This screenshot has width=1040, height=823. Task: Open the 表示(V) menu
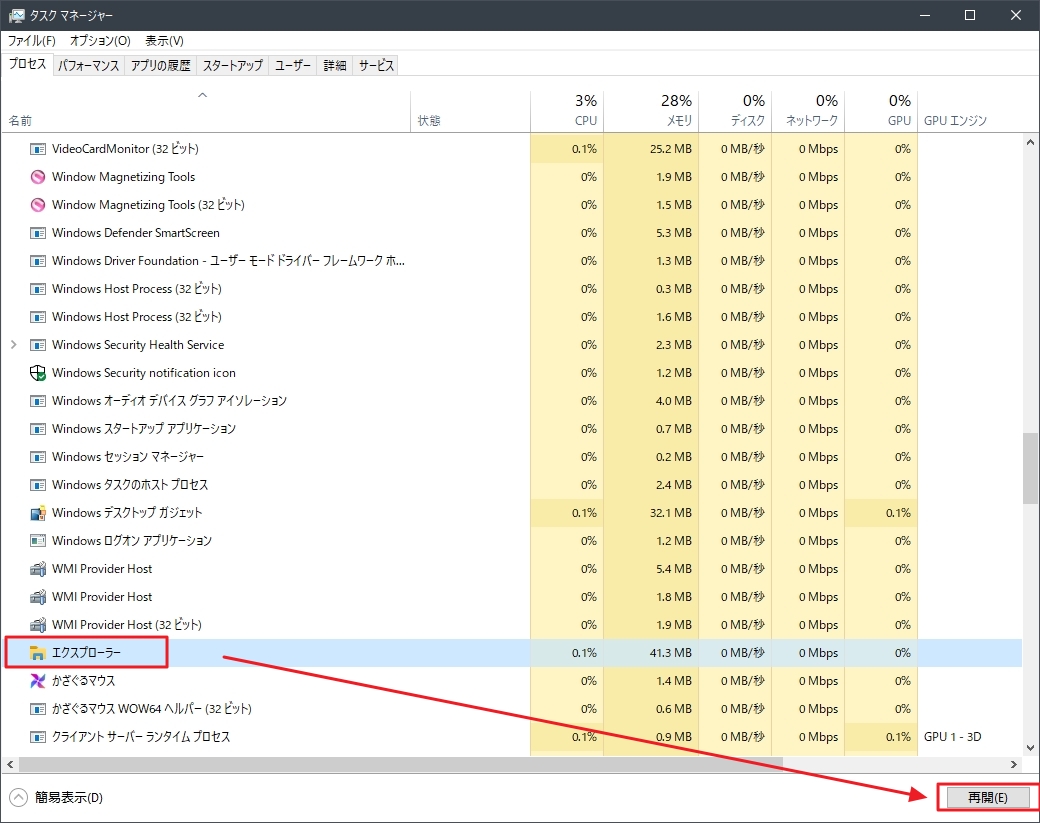(164, 40)
